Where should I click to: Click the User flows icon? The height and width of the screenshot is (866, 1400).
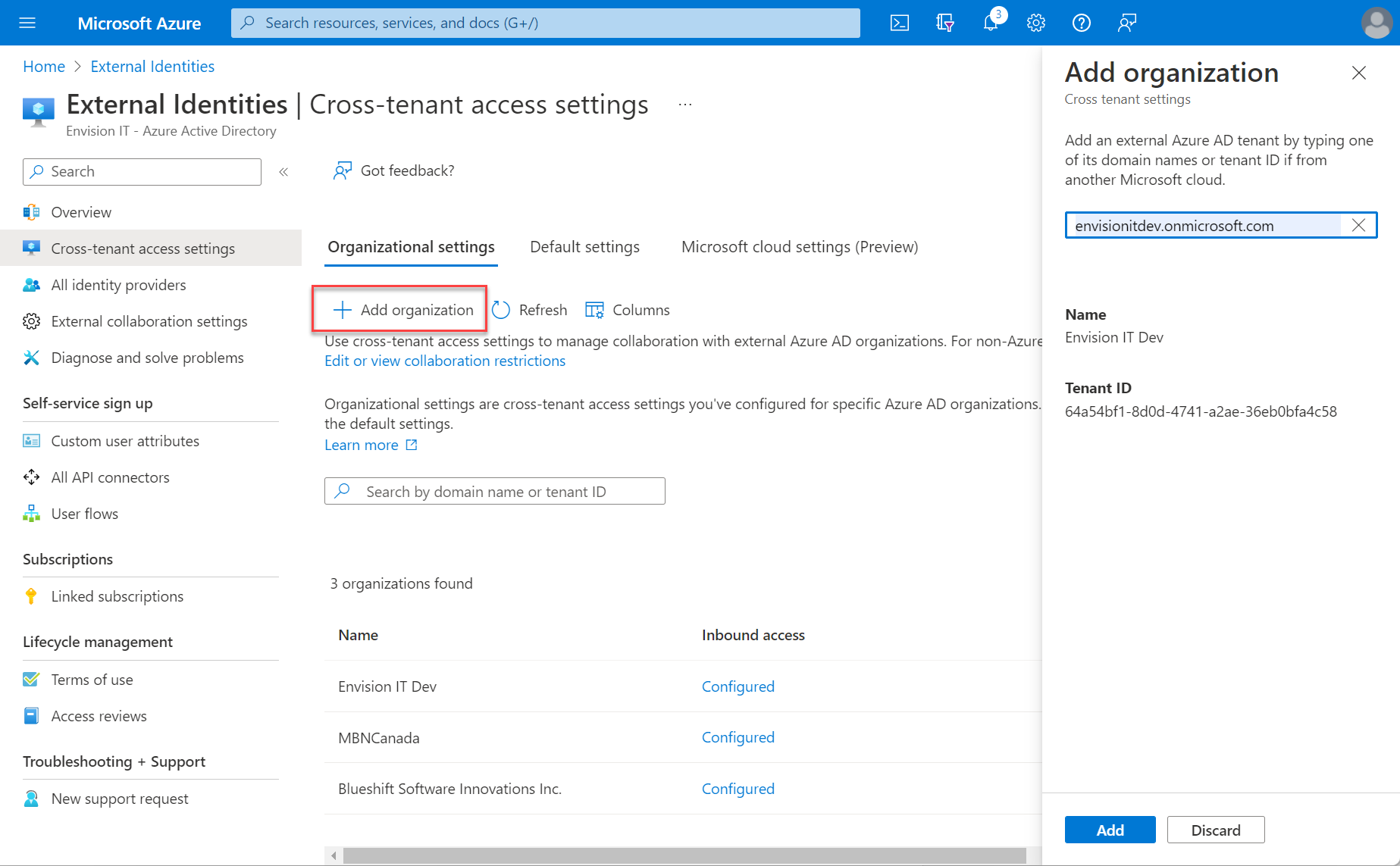point(31,514)
